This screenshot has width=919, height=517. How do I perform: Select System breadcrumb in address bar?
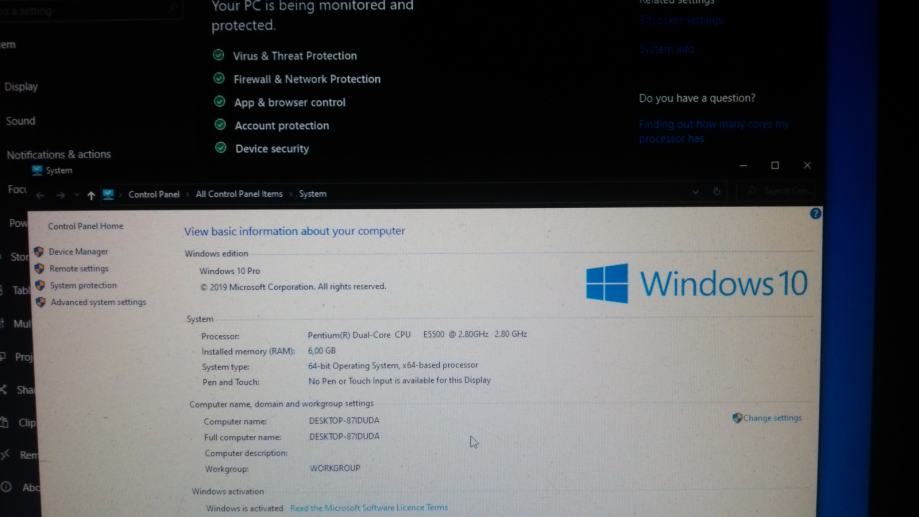pos(312,194)
